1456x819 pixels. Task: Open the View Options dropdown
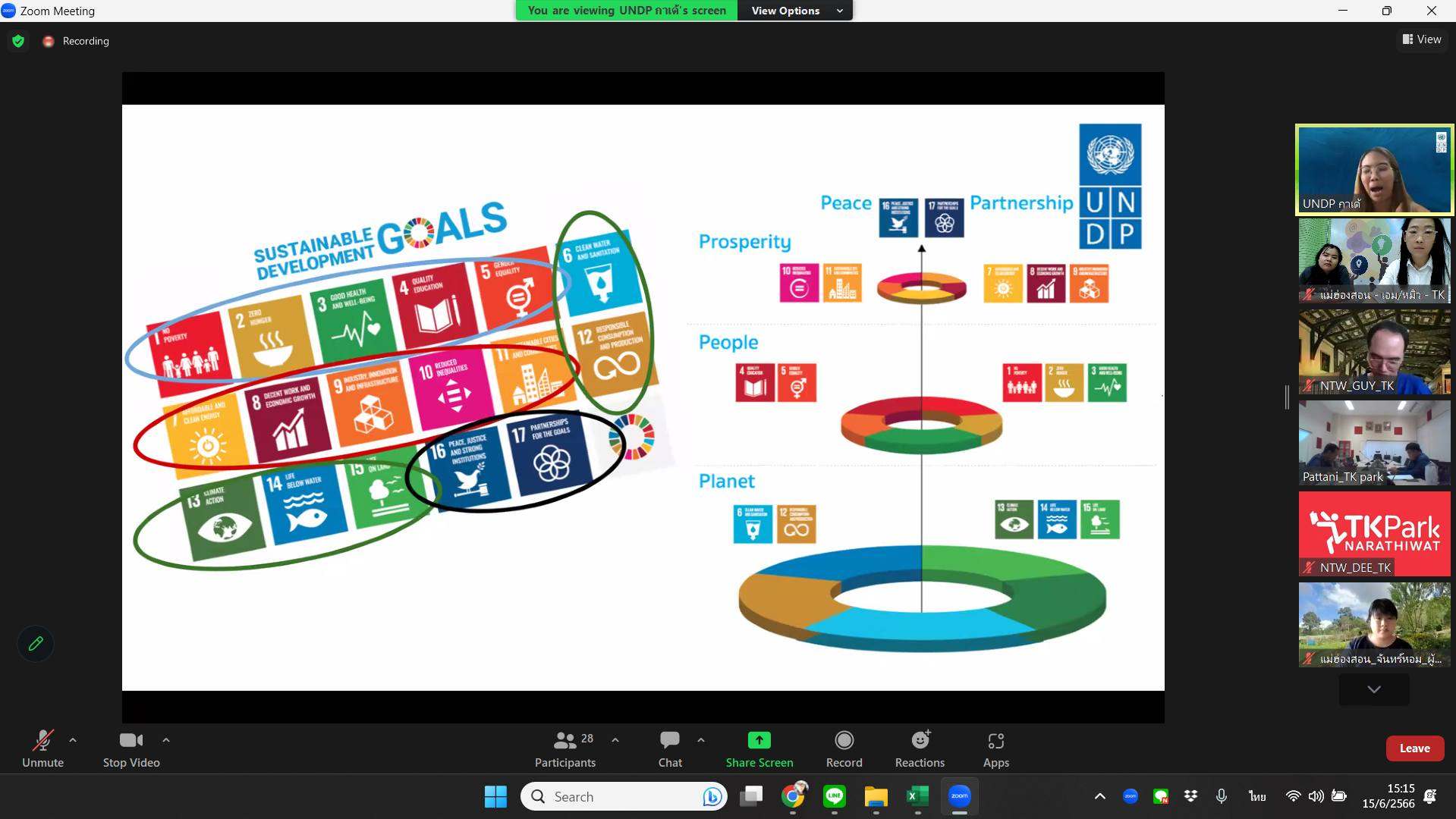pyautogui.click(x=795, y=11)
